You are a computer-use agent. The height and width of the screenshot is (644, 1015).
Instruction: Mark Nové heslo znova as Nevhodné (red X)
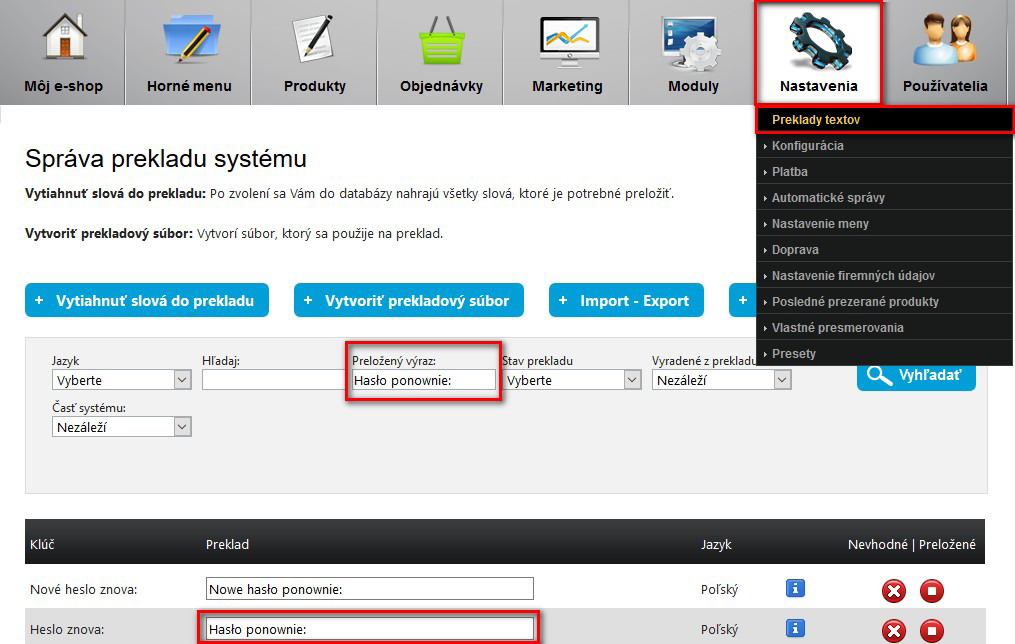point(894,591)
